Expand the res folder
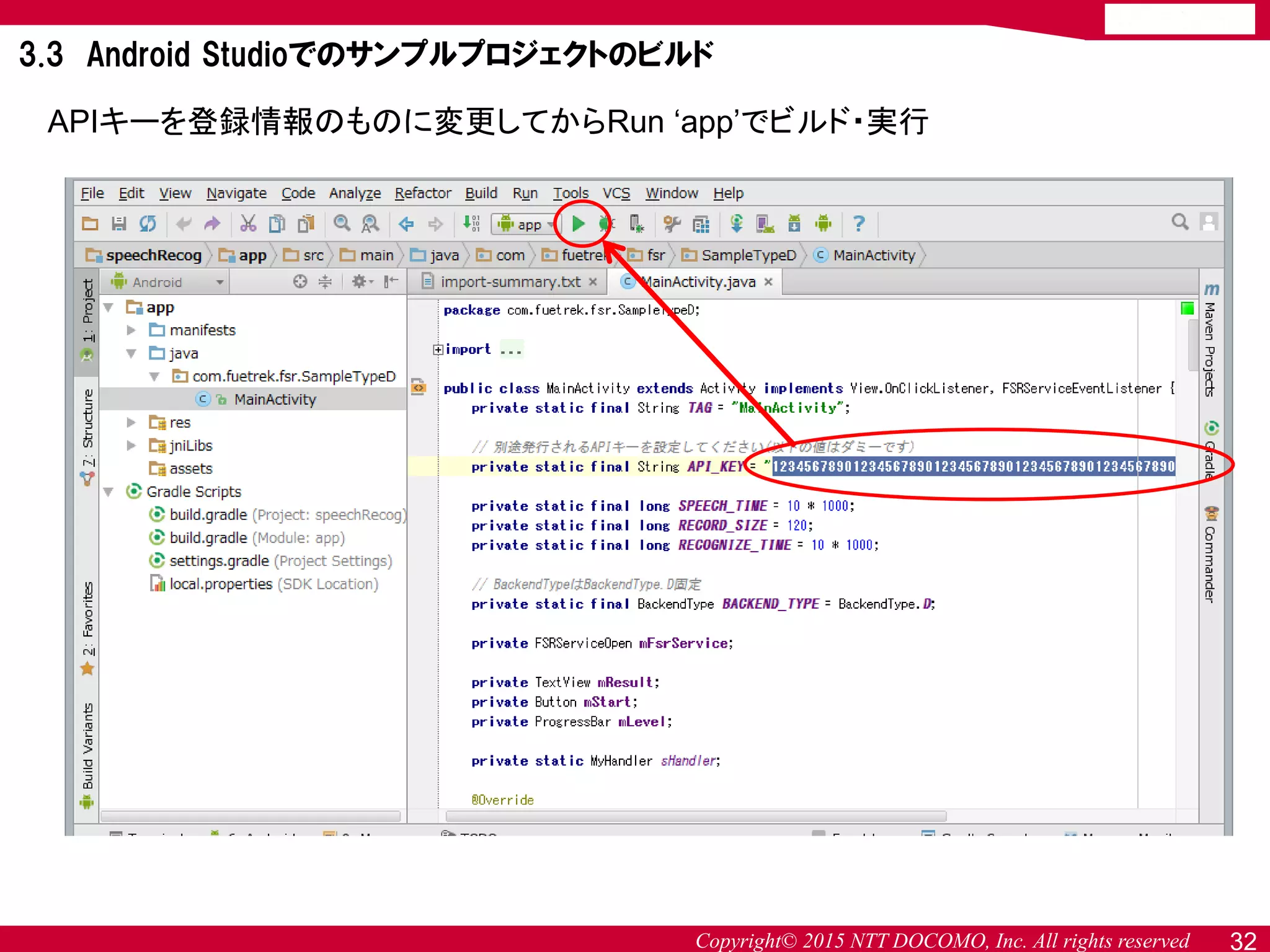This screenshot has width=1270, height=952. click(x=131, y=423)
